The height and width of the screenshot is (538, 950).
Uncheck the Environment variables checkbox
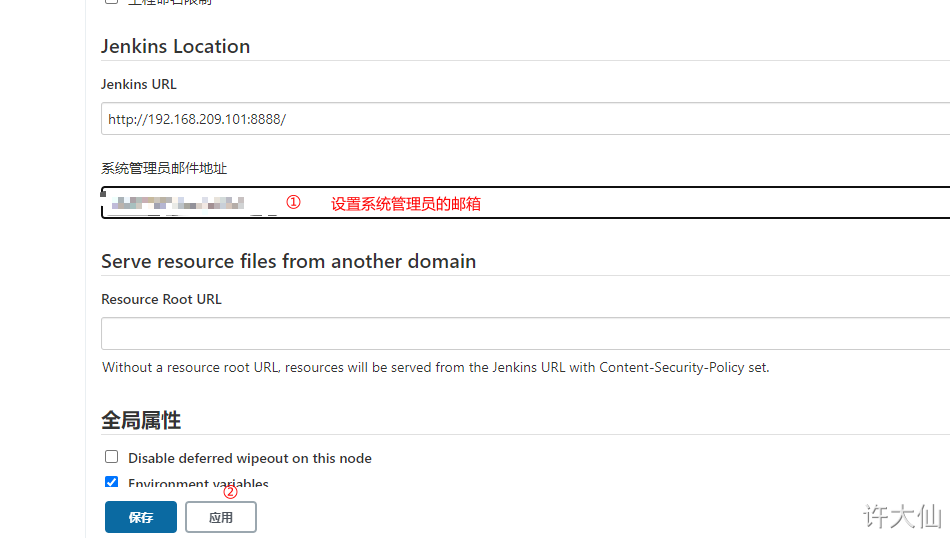point(111,482)
